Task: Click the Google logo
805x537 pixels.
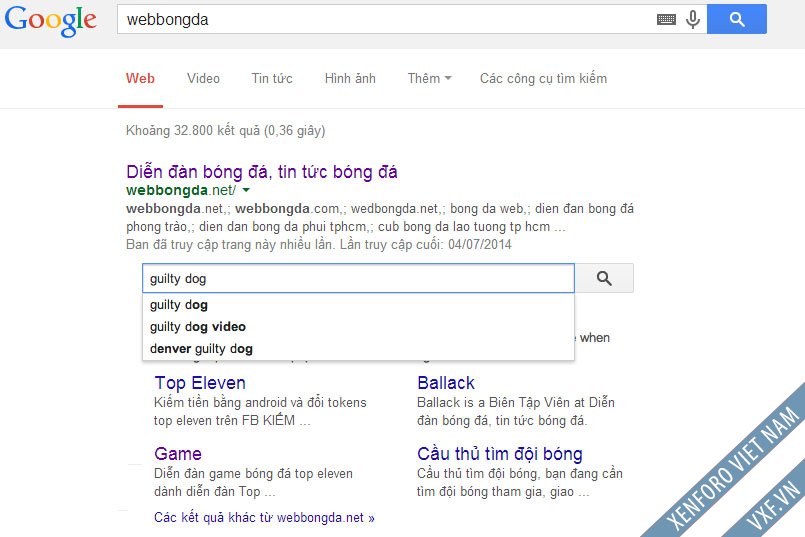Action: click(50, 20)
